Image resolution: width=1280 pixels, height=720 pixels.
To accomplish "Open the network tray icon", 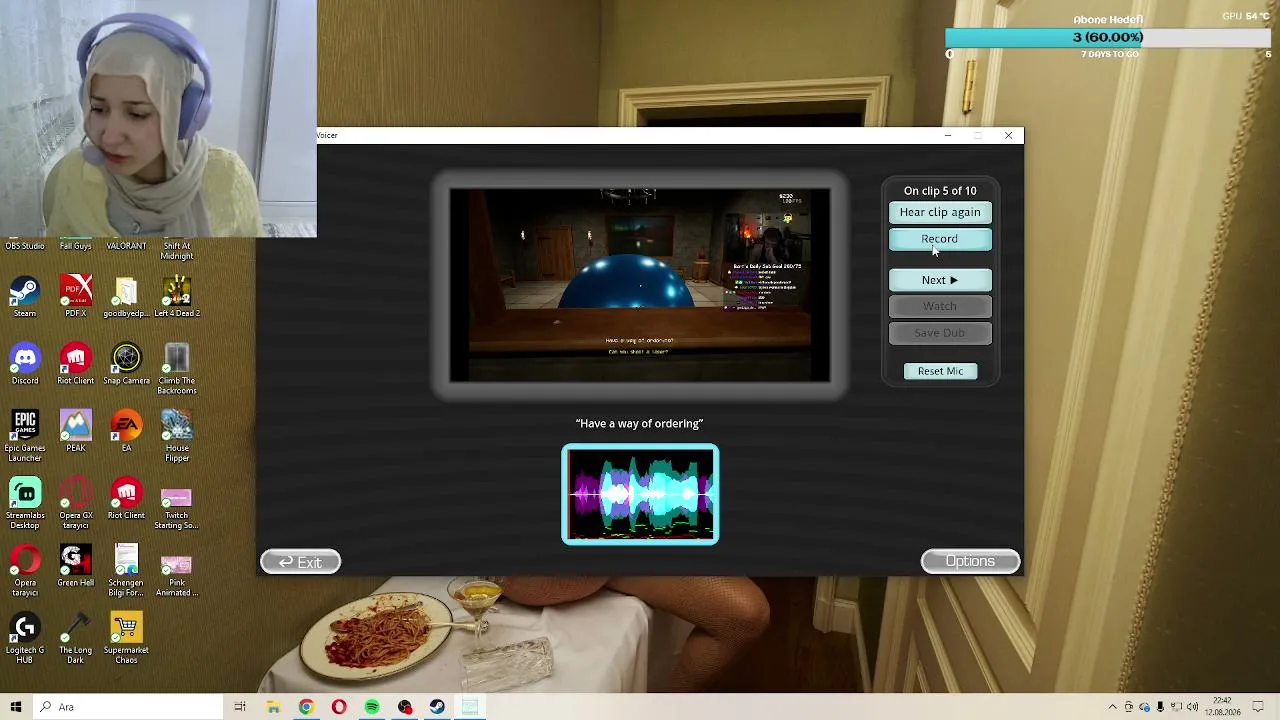I will (x=1176, y=707).
